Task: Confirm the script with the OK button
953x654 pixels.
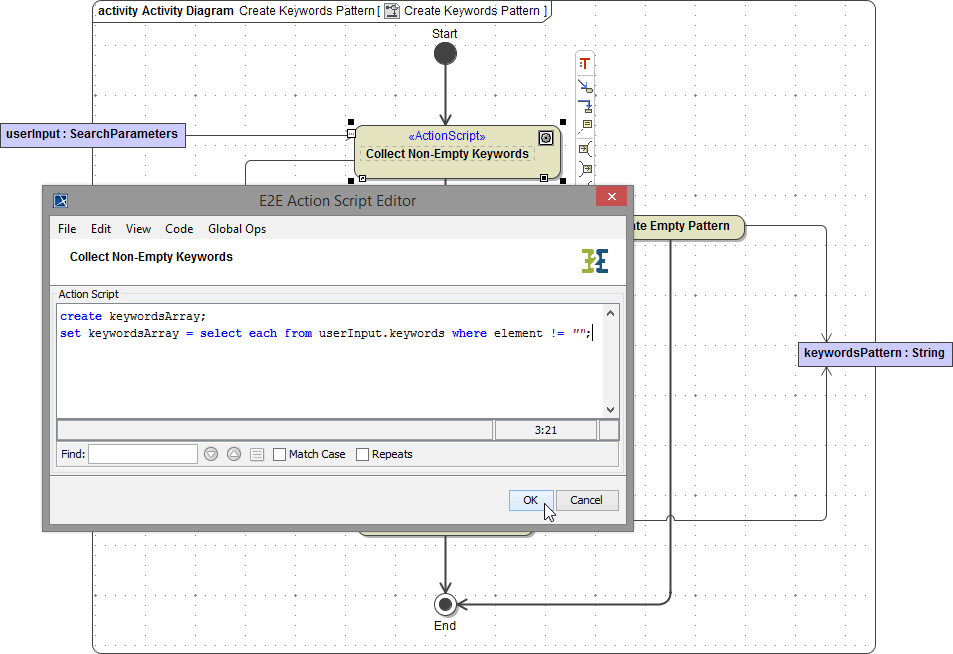Action: coord(531,500)
